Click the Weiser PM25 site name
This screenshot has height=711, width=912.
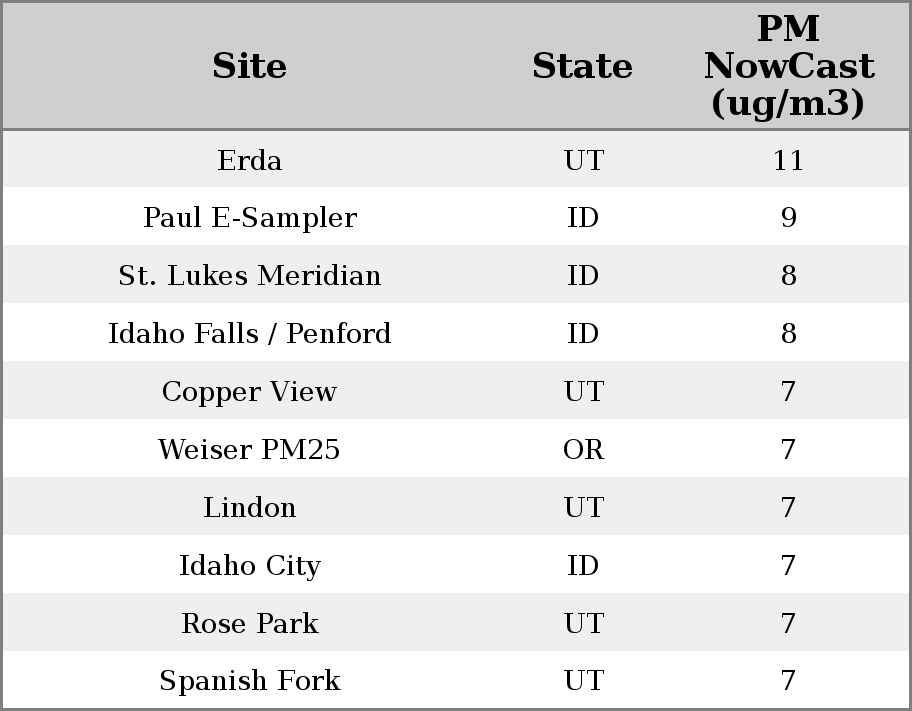pos(250,450)
